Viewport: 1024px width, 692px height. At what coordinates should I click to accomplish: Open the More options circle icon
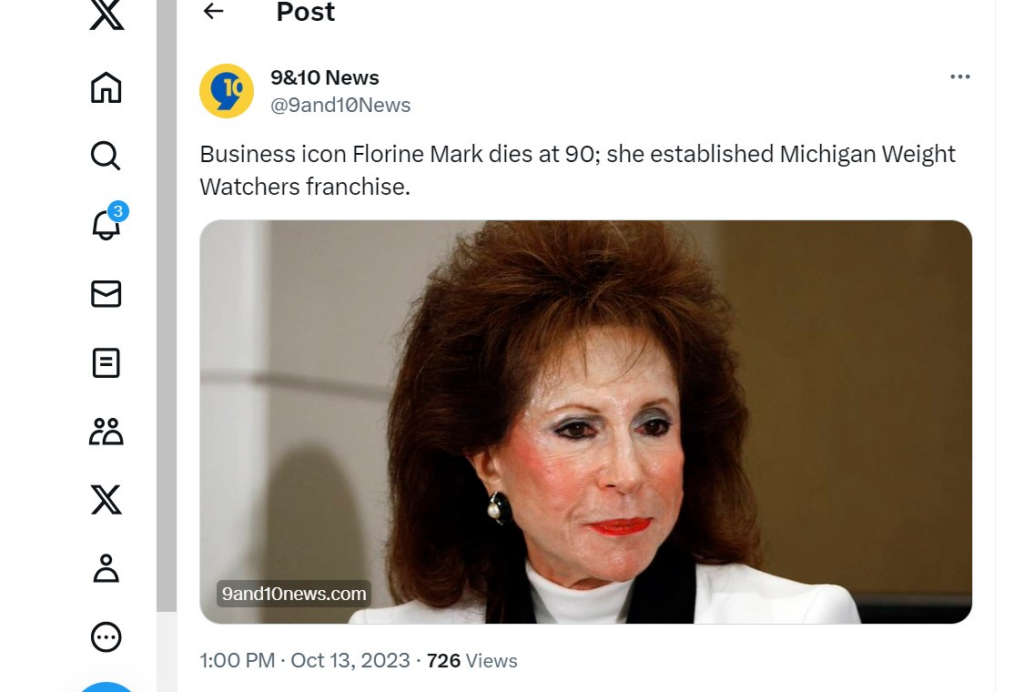tap(105, 637)
